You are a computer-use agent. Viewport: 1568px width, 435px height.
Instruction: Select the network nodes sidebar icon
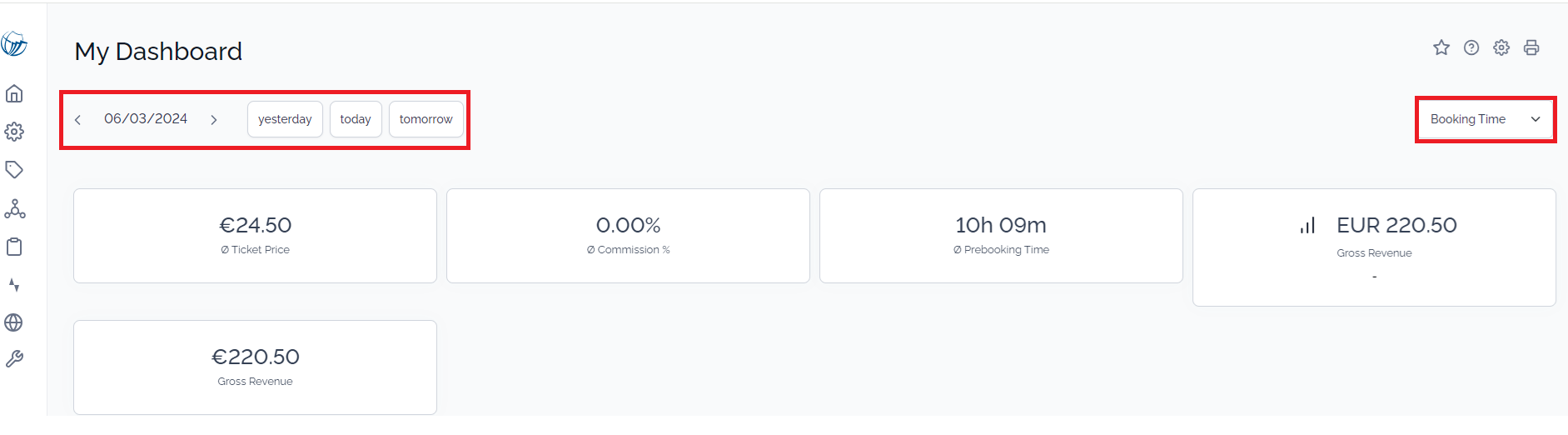(x=14, y=208)
